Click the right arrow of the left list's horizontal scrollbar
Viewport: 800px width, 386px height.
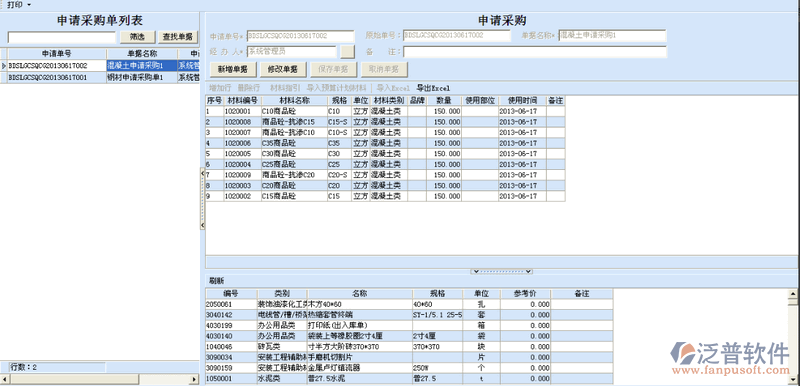pos(194,380)
